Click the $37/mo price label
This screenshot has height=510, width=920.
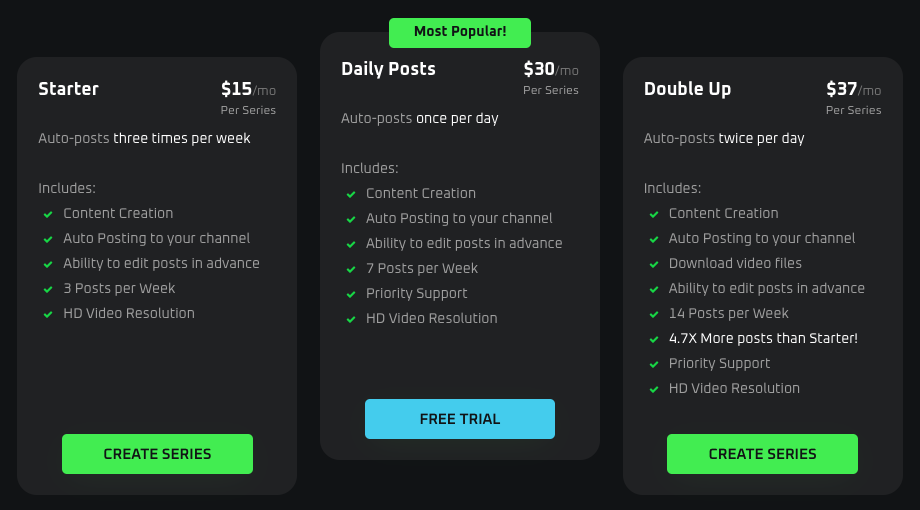853,89
